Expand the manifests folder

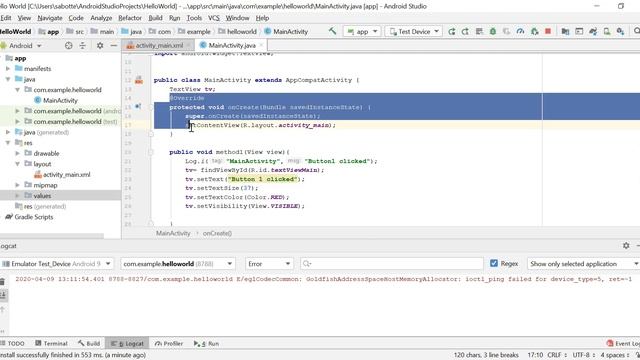(8, 69)
